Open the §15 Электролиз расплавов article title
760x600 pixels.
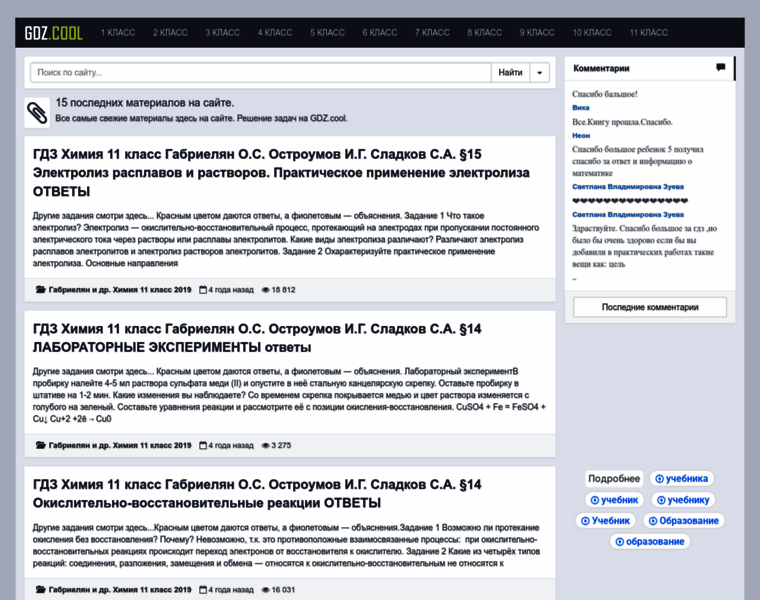(281, 173)
